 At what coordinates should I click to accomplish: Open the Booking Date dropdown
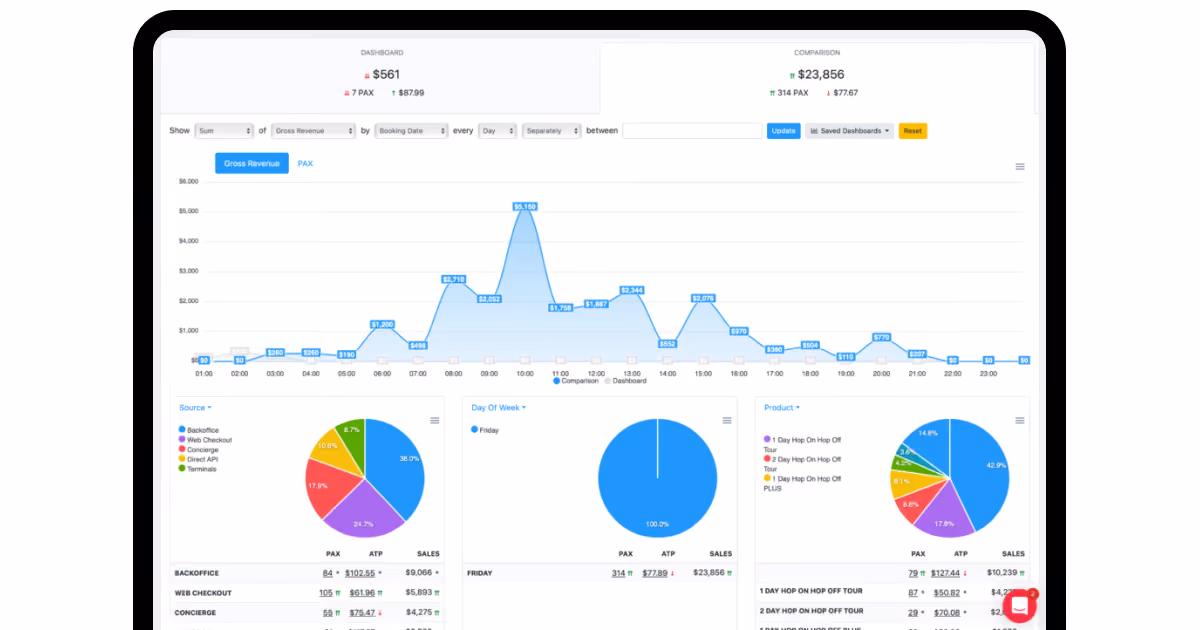click(x=411, y=131)
